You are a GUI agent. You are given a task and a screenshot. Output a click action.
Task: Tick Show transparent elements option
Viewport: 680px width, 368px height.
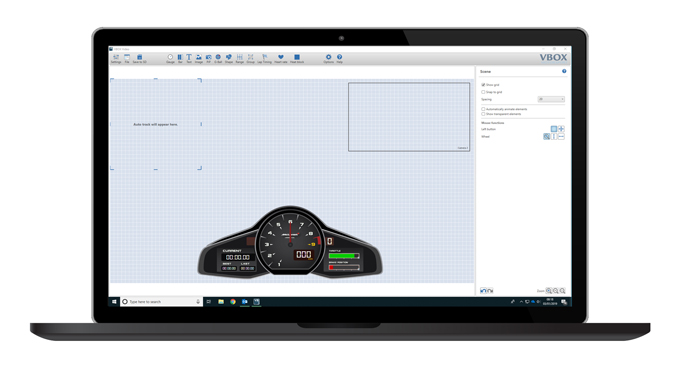pyautogui.click(x=483, y=114)
